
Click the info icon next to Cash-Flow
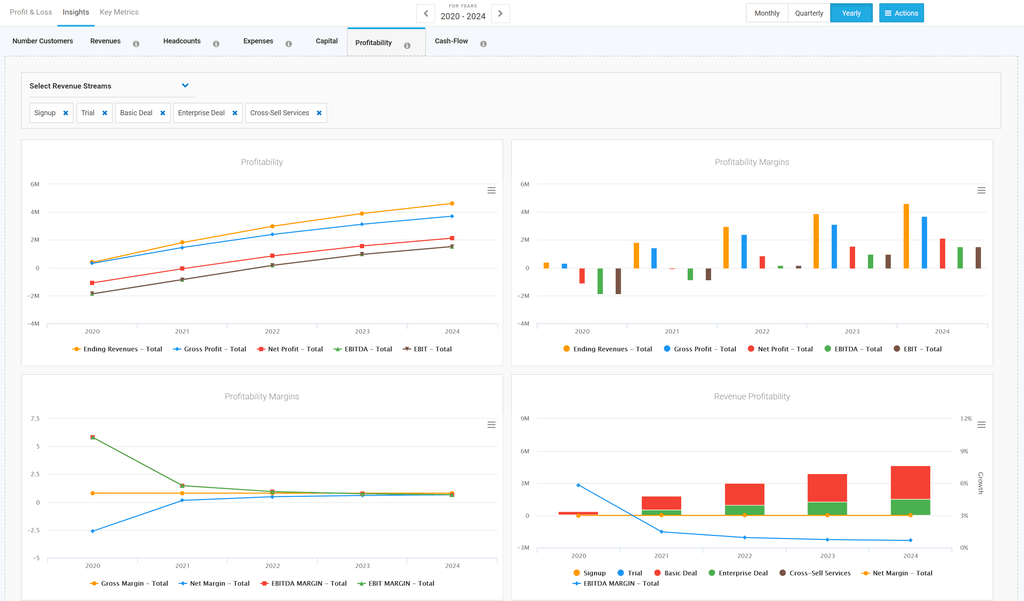[x=483, y=44]
